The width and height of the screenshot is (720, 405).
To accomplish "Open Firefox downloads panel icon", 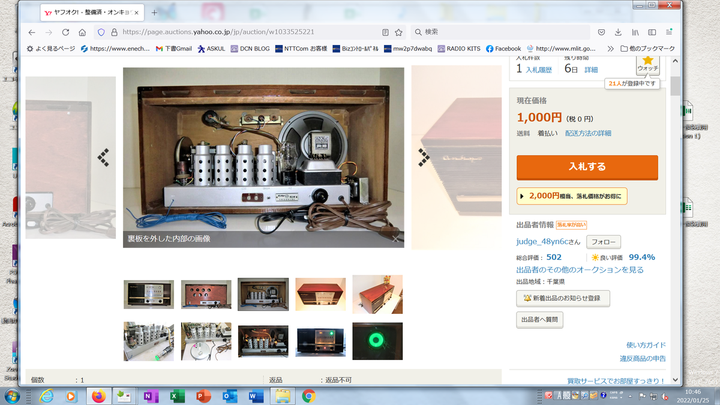I will click(x=619, y=32).
